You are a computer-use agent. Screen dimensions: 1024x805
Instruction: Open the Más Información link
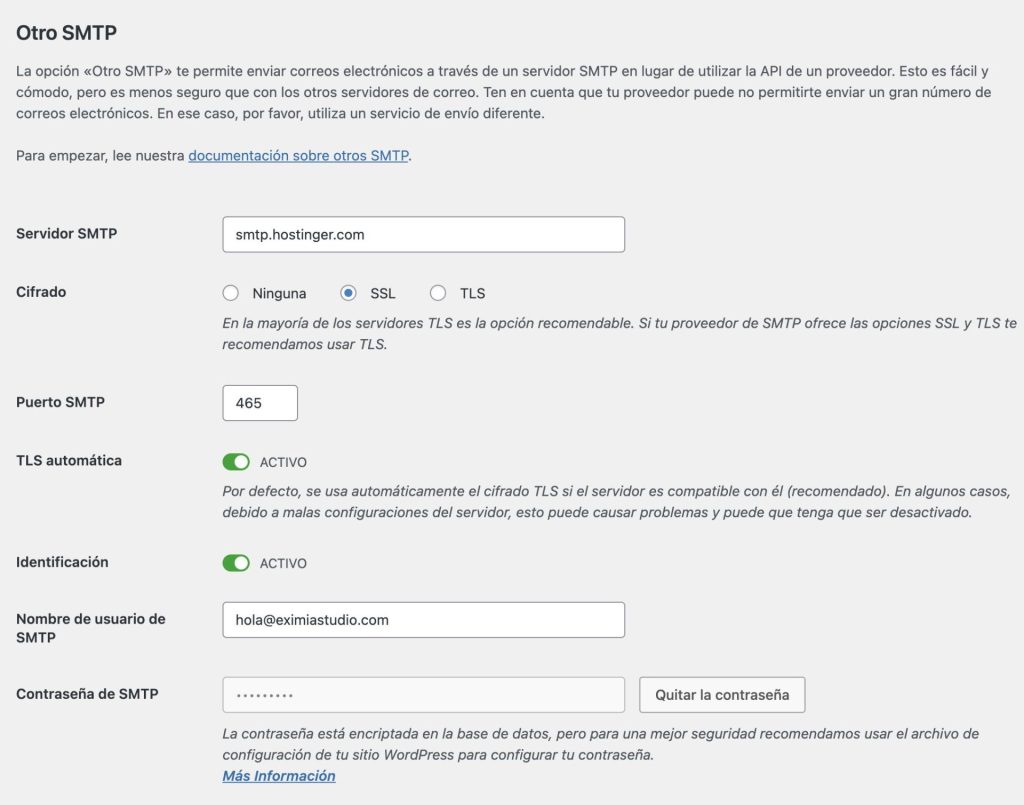tap(279, 776)
